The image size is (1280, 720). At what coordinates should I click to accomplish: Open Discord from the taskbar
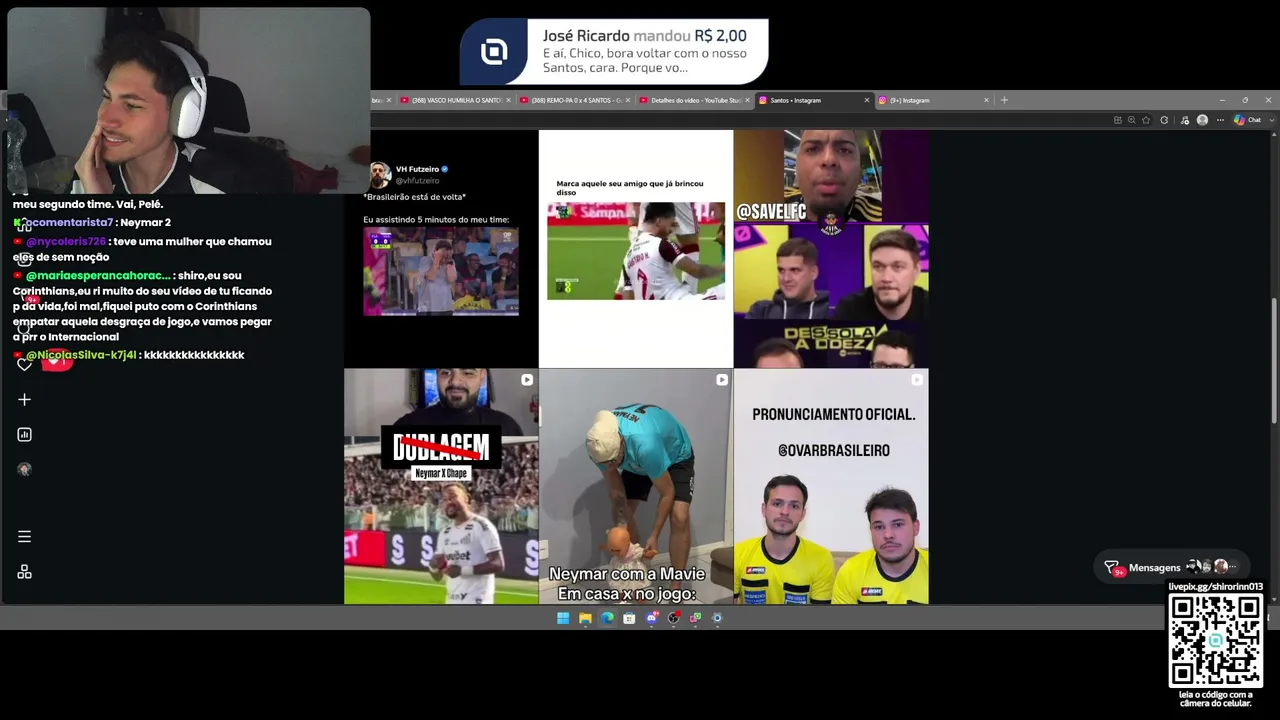651,618
